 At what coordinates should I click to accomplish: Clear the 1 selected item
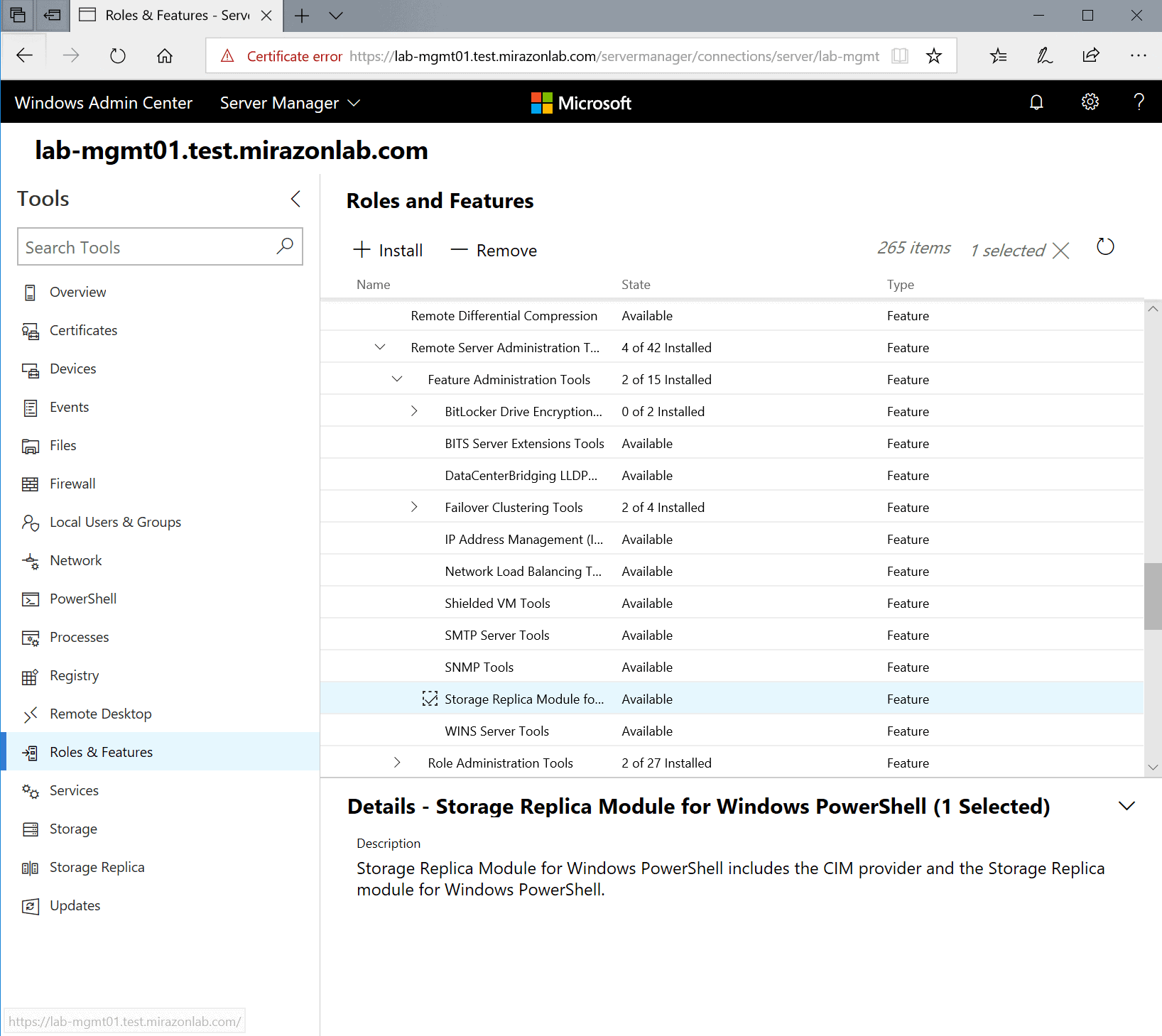[x=1060, y=251]
